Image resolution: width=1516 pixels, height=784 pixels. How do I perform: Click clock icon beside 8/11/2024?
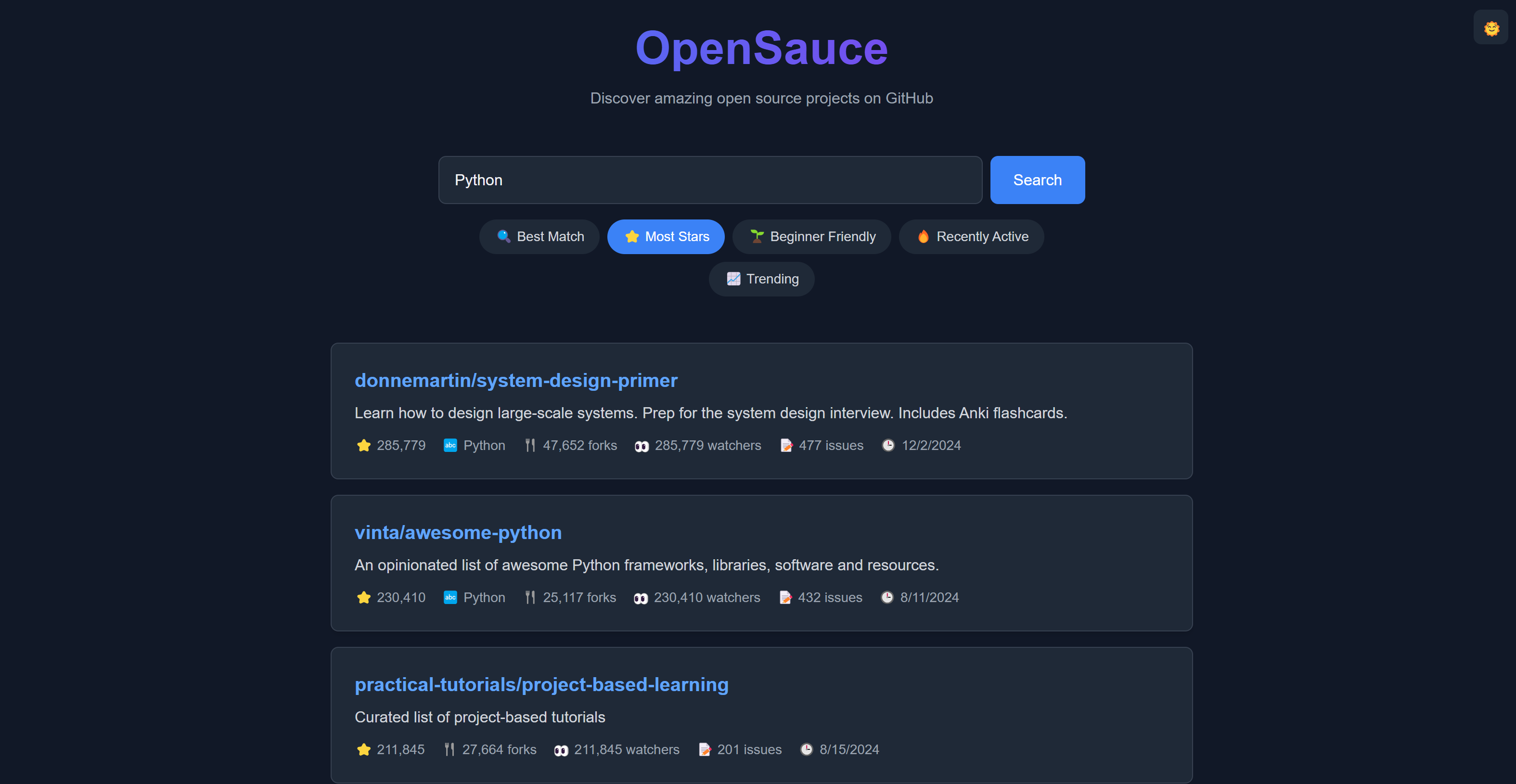point(886,597)
